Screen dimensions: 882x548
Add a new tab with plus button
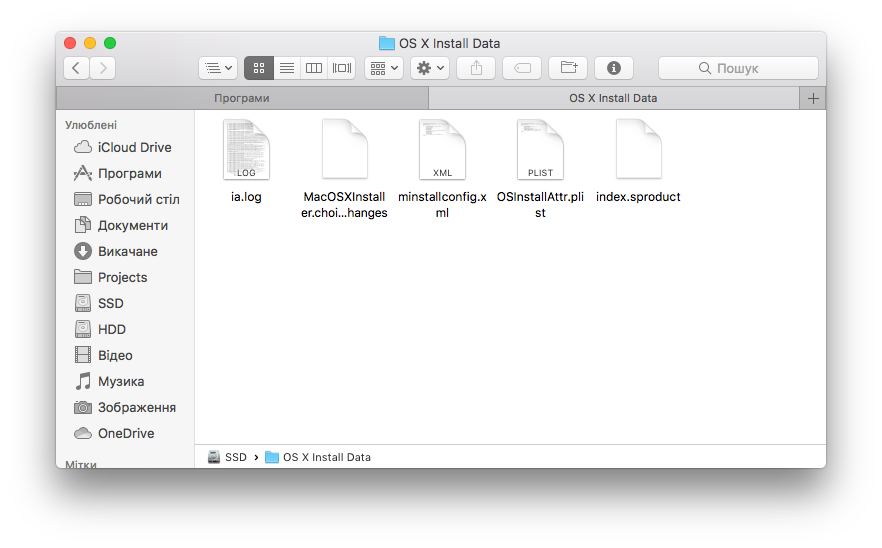(x=813, y=98)
